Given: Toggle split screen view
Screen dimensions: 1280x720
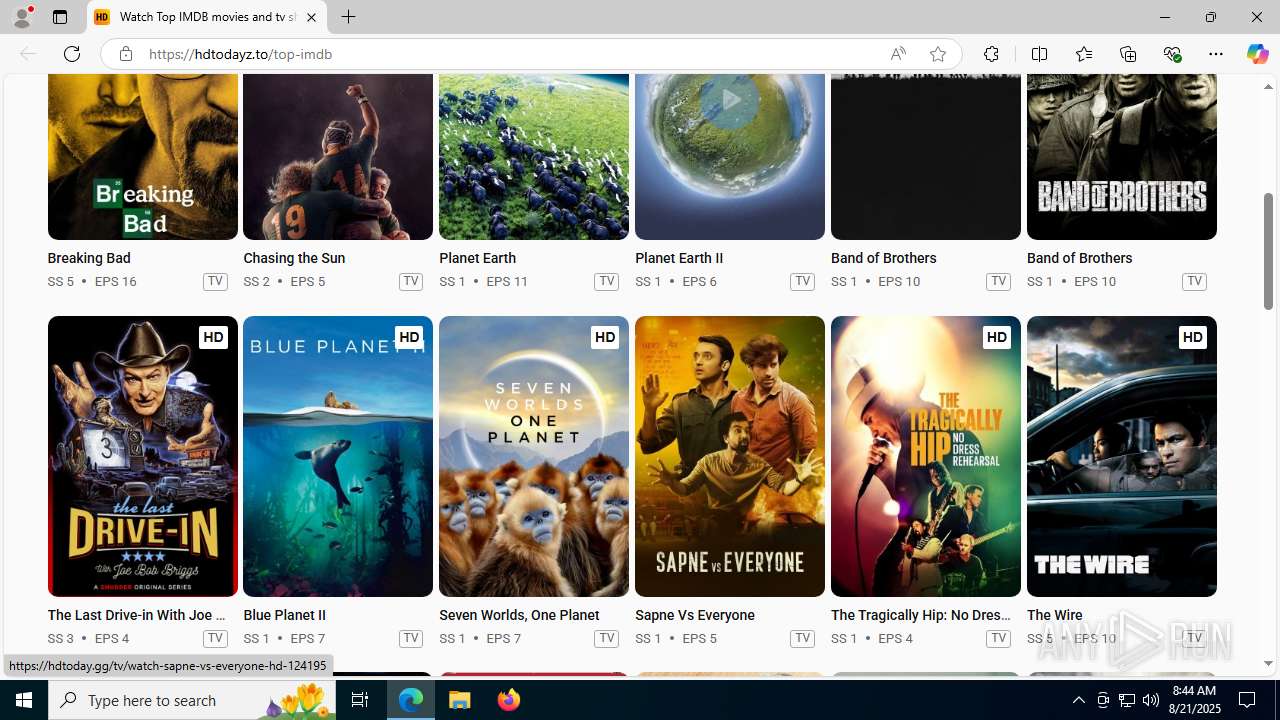Looking at the screenshot, I should 1039,54.
